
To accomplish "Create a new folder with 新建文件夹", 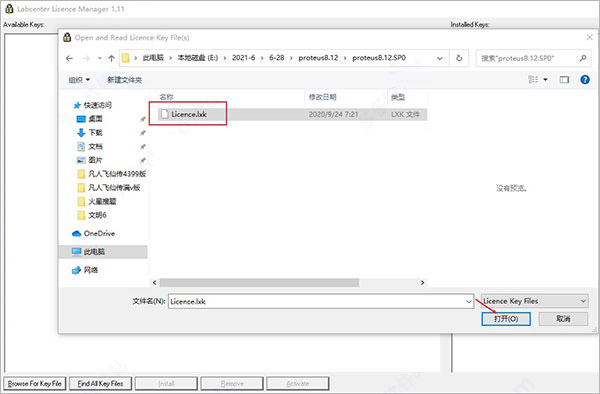I will pyautogui.click(x=124, y=80).
